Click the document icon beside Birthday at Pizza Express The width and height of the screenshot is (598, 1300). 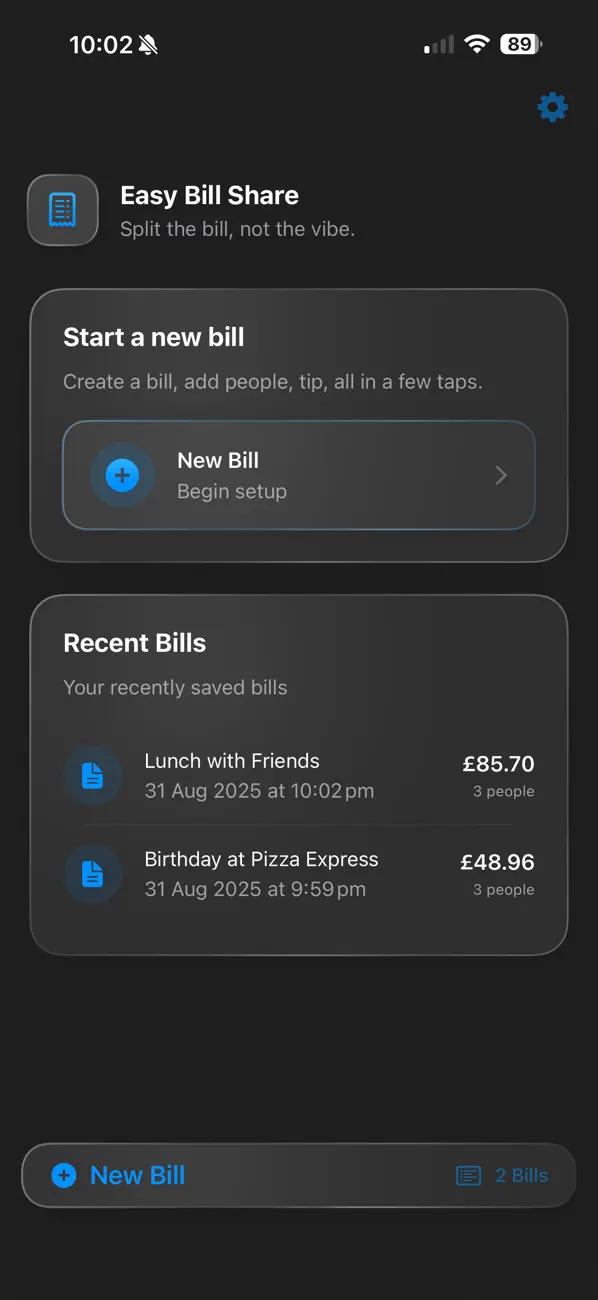[x=92, y=874]
